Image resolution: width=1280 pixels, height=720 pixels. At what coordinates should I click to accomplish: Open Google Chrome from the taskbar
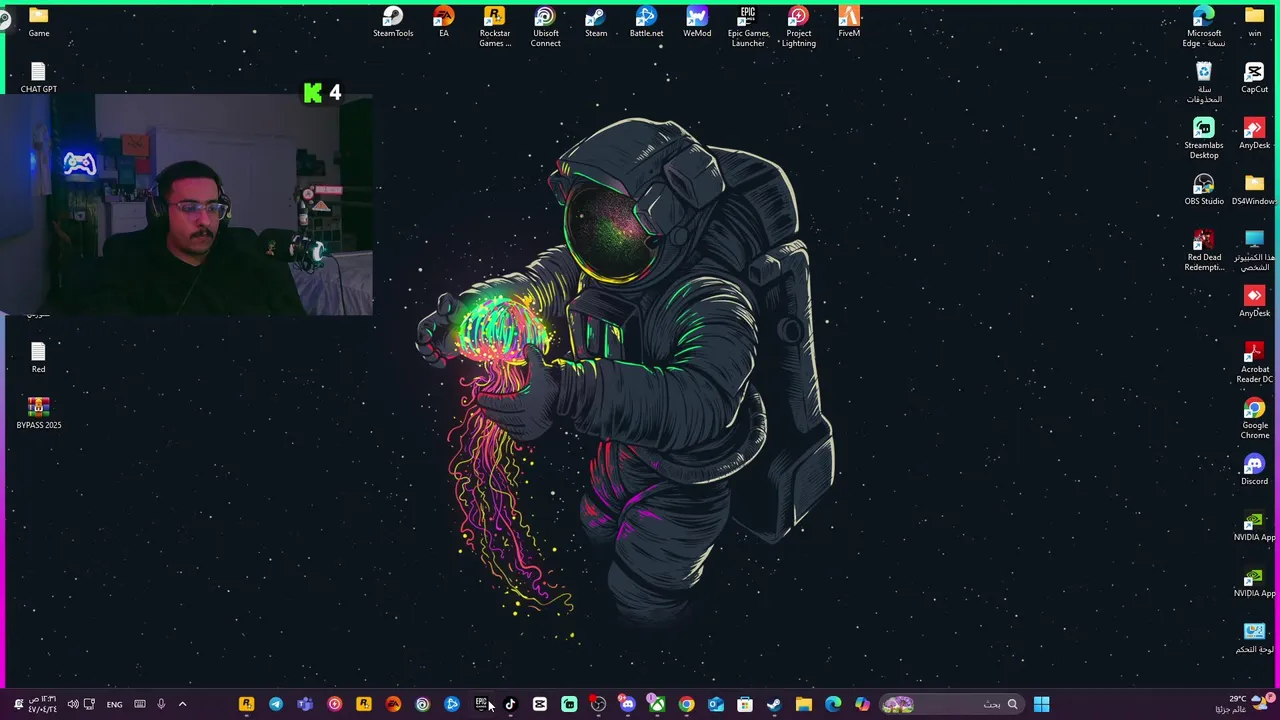[686, 704]
